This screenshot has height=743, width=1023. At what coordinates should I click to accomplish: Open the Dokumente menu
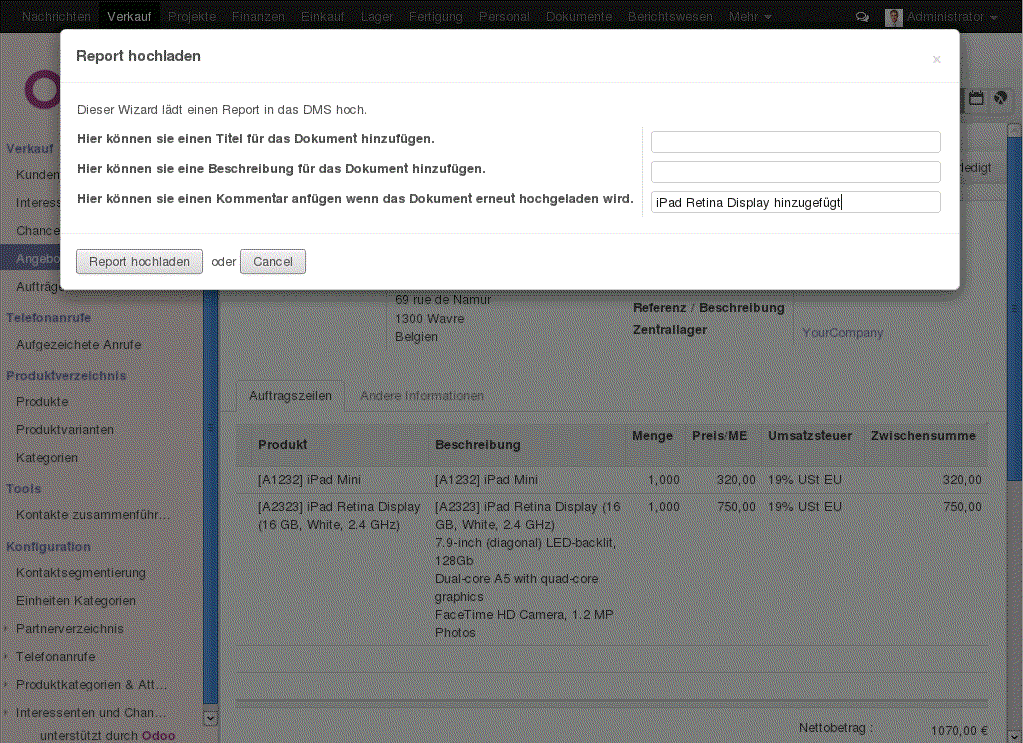[579, 17]
